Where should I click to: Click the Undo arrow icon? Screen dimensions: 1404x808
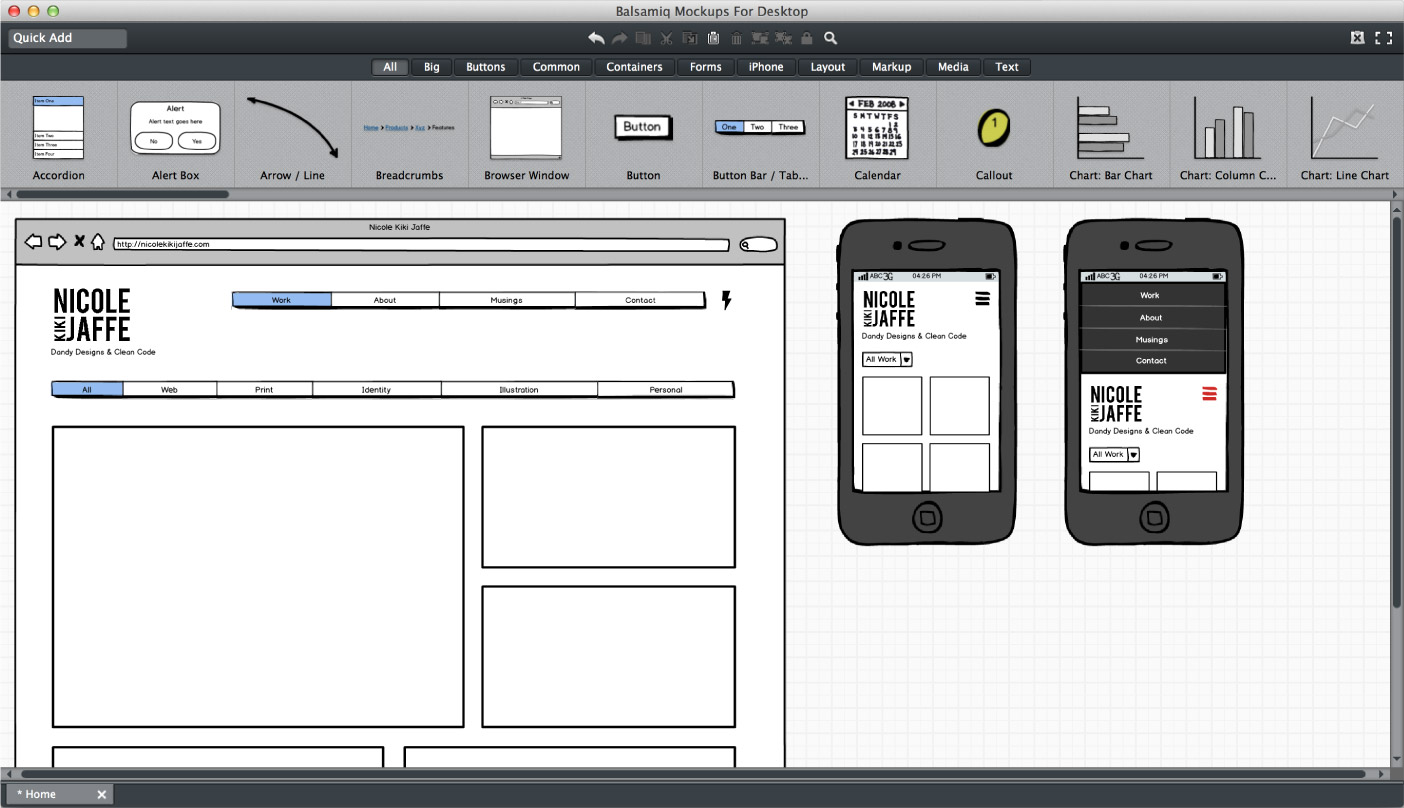(x=596, y=38)
